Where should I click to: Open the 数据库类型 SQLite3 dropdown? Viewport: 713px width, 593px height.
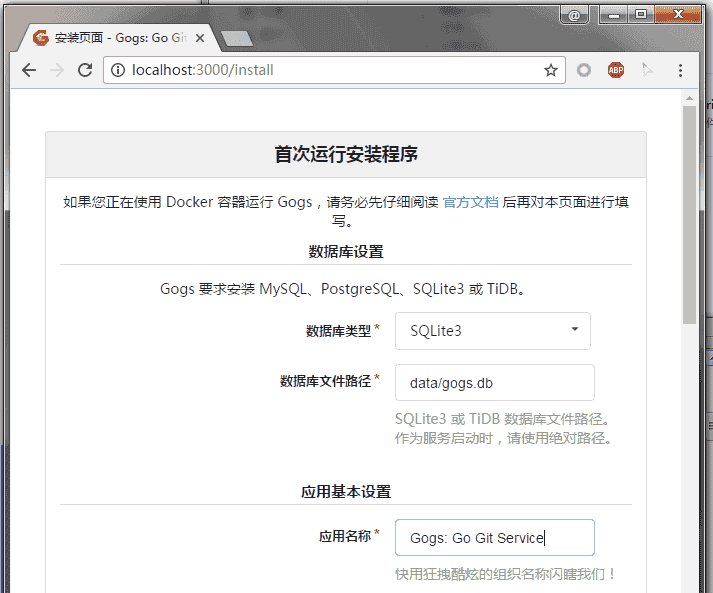pyautogui.click(x=492, y=331)
